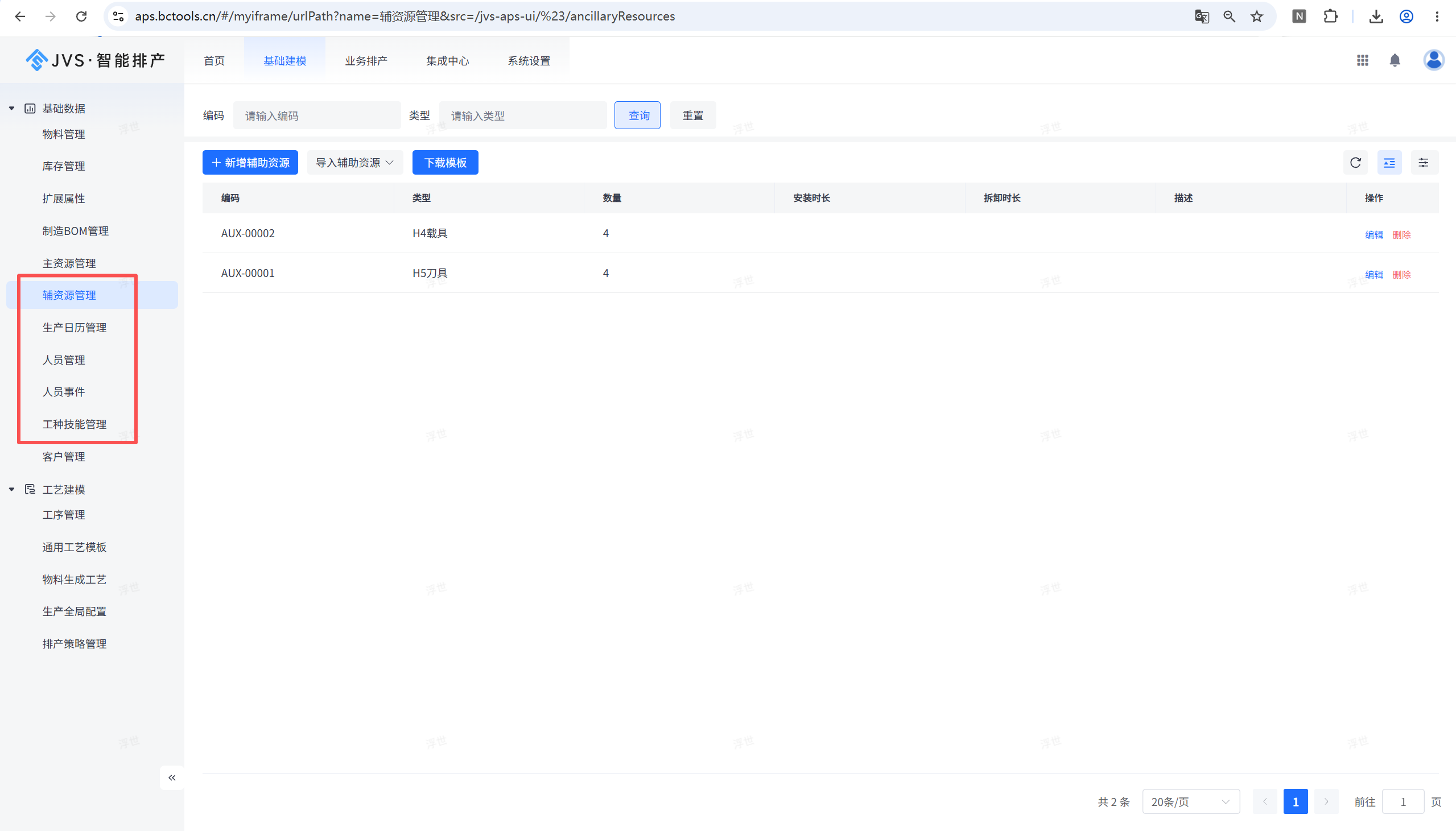This screenshot has width=1456, height=831.
Task: Open the 20条/页 page size dropdown
Action: [x=1191, y=802]
